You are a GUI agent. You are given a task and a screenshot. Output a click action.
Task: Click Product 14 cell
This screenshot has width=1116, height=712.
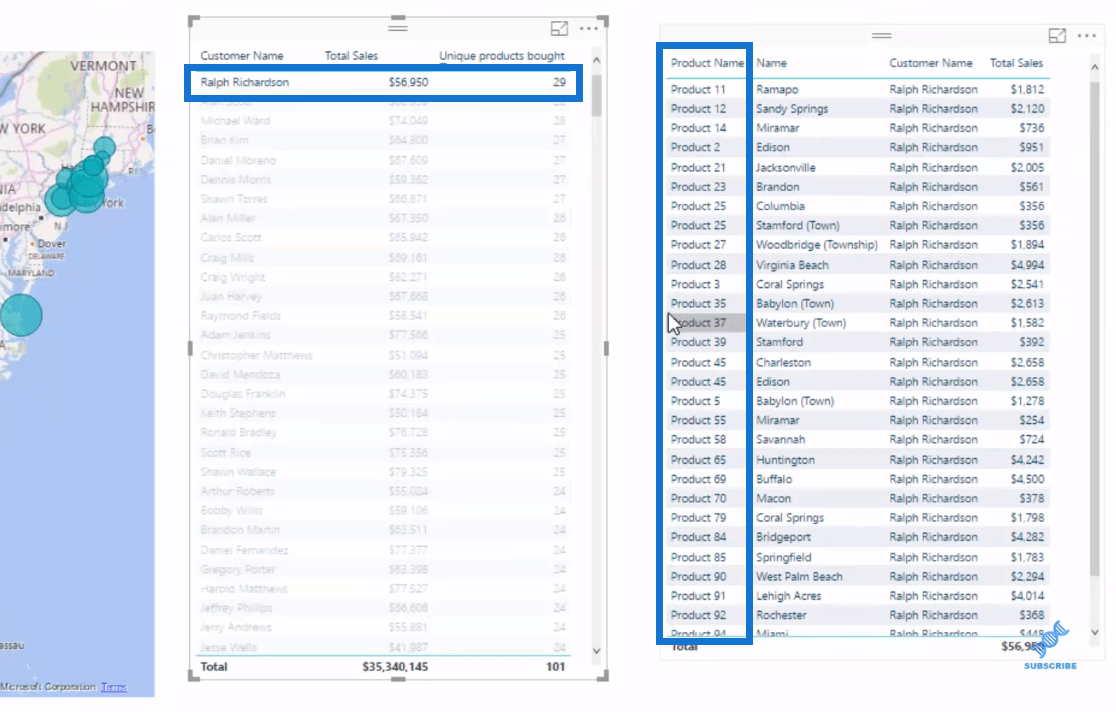698,128
